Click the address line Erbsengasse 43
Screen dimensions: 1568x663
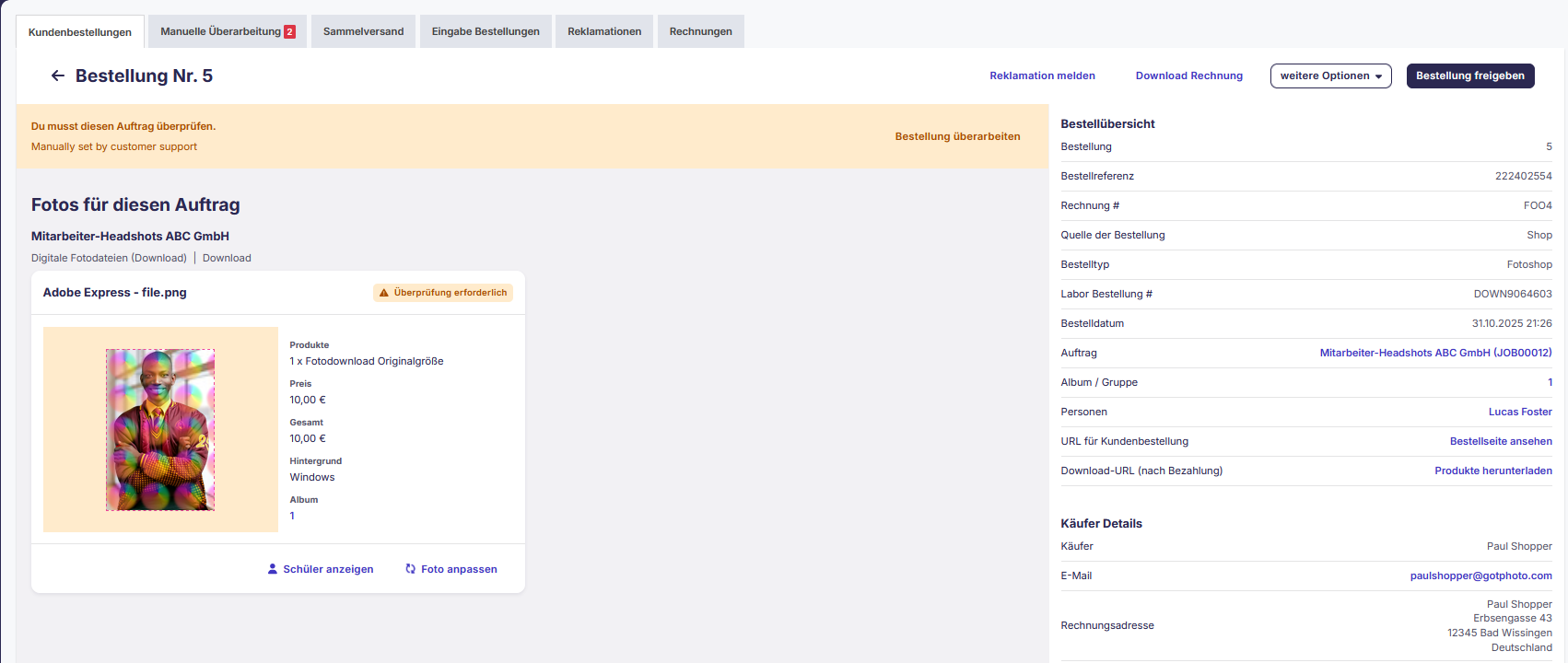pos(1513,618)
